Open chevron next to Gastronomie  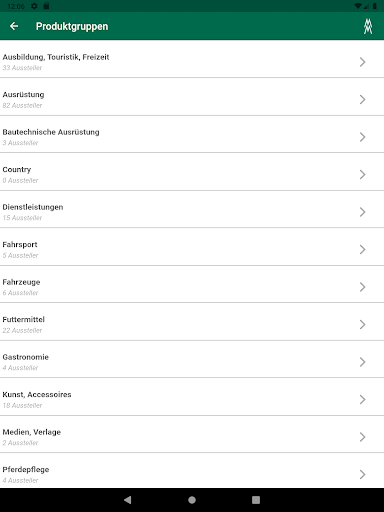point(363,362)
